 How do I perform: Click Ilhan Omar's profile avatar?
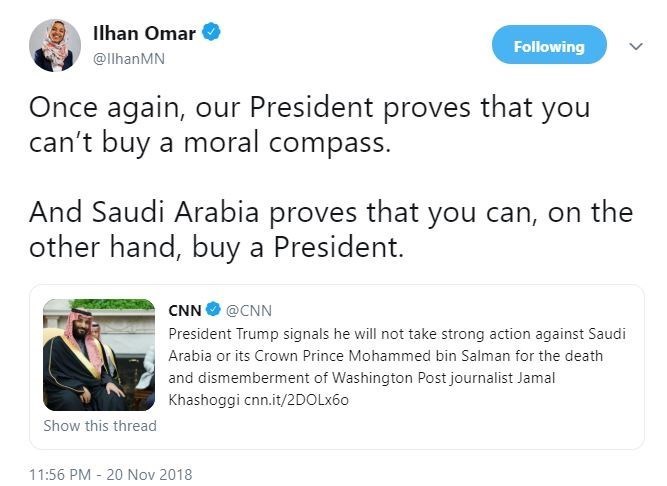(55, 45)
